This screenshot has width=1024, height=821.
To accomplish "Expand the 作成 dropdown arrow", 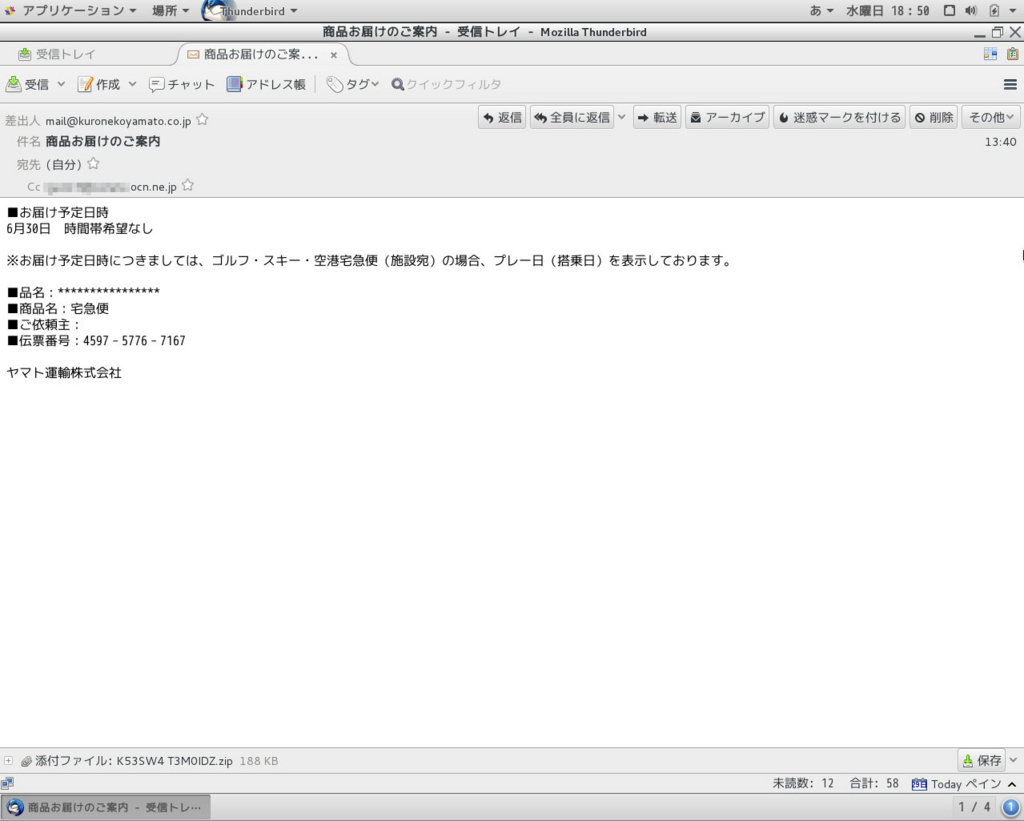I will click(132, 84).
